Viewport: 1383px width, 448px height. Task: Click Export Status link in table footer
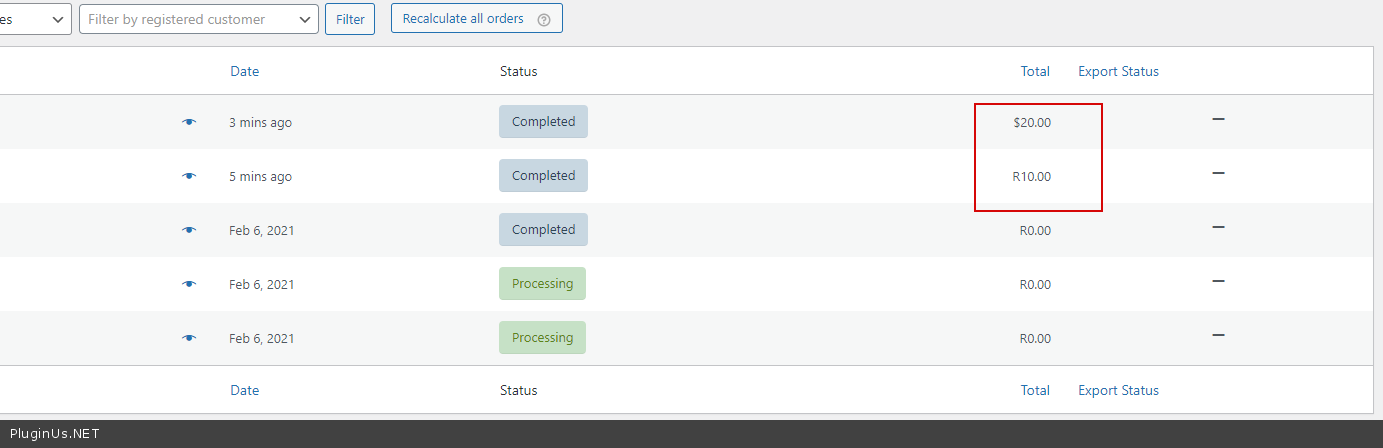(x=1118, y=390)
